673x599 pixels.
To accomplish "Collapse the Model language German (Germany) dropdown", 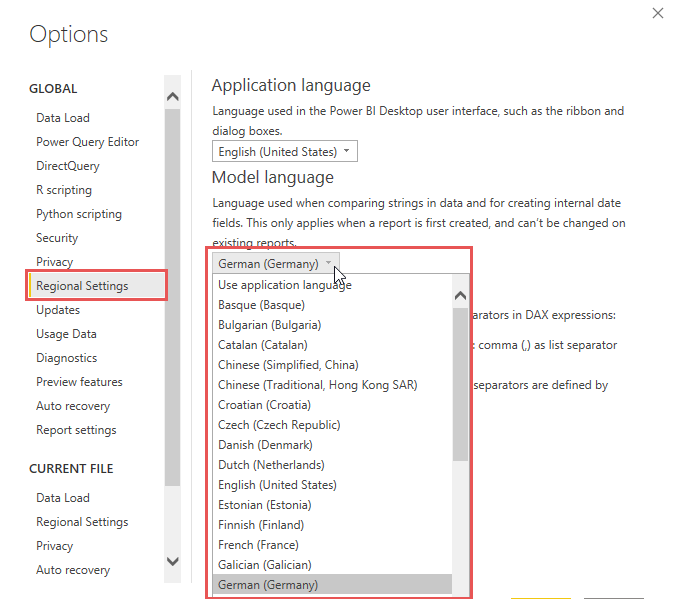I will pos(276,263).
